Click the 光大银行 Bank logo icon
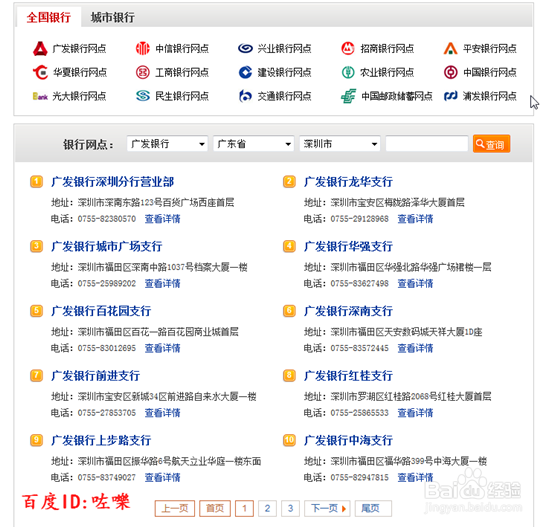 40,96
